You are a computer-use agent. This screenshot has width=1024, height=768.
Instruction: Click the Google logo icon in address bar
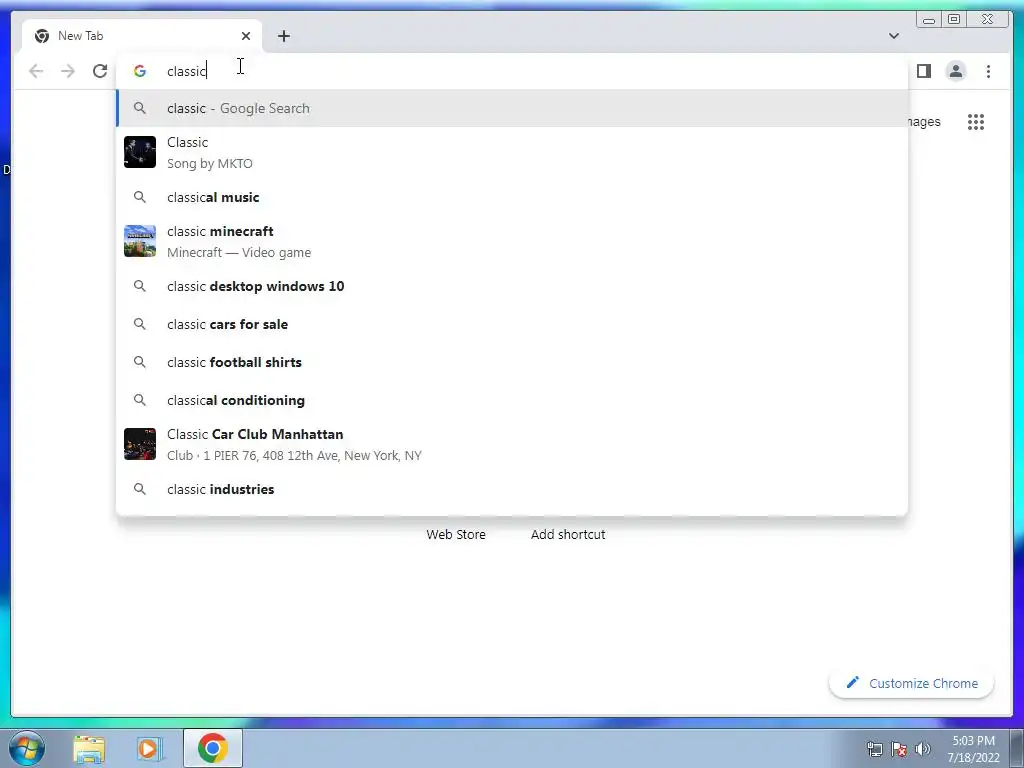coord(140,71)
